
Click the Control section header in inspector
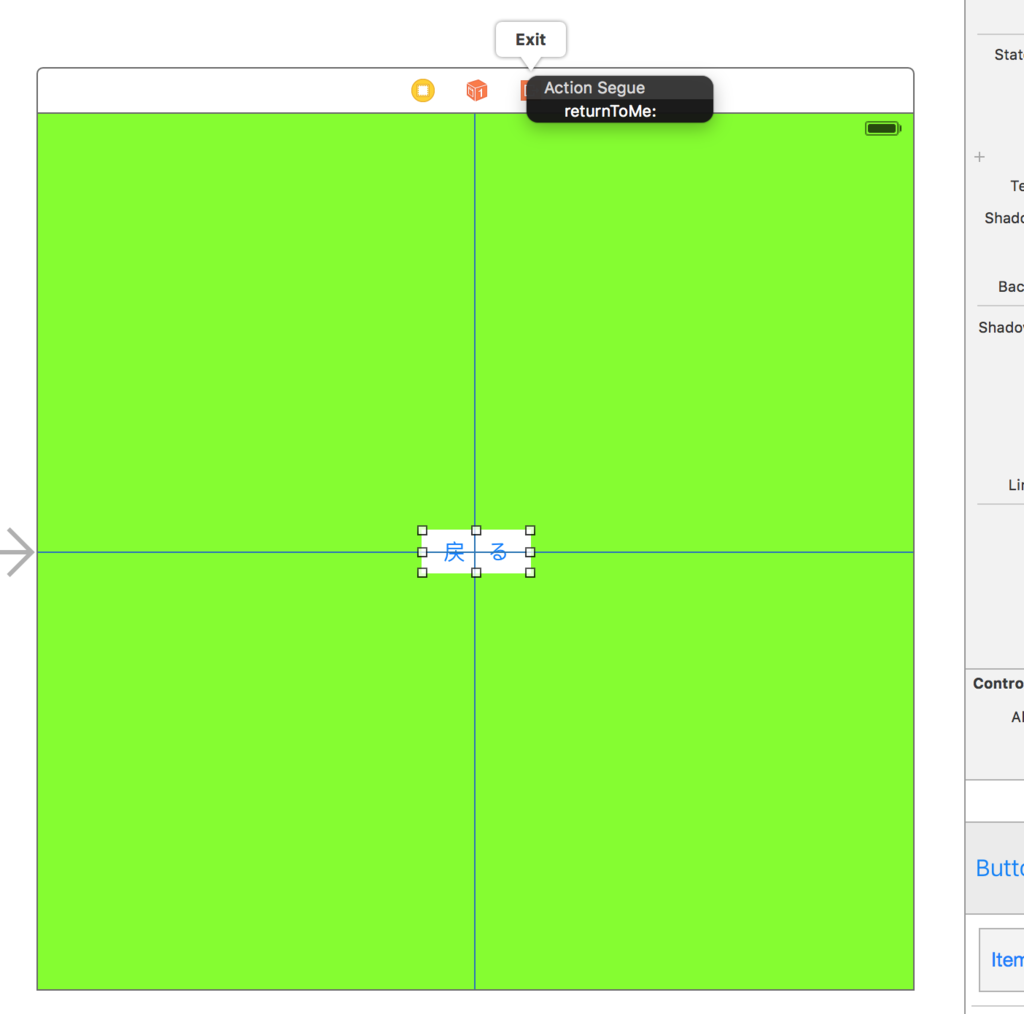998,683
